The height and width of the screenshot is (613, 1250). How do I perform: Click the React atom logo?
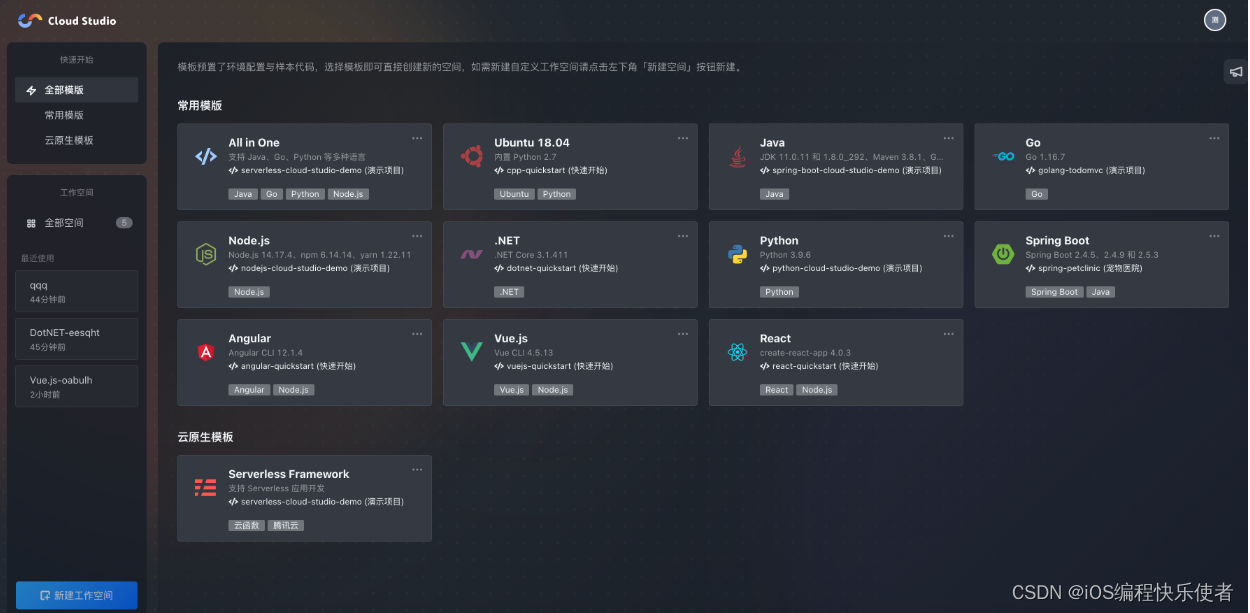pyautogui.click(x=737, y=352)
